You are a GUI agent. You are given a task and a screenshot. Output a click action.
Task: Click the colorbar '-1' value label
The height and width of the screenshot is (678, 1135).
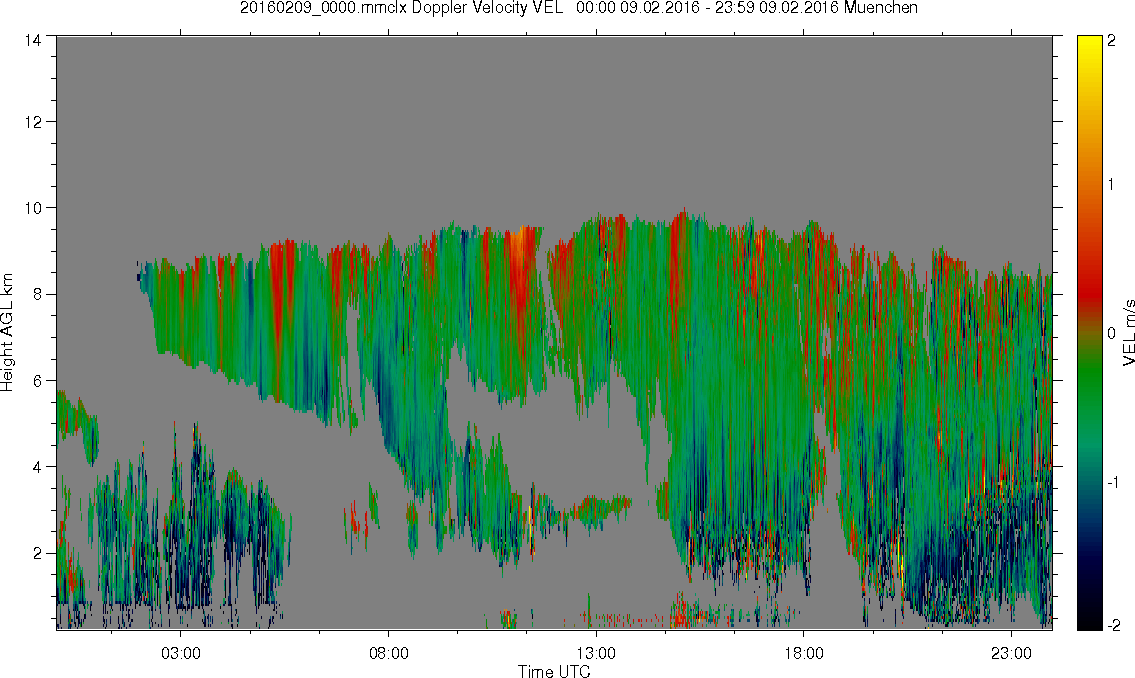[x=1114, y=483]
